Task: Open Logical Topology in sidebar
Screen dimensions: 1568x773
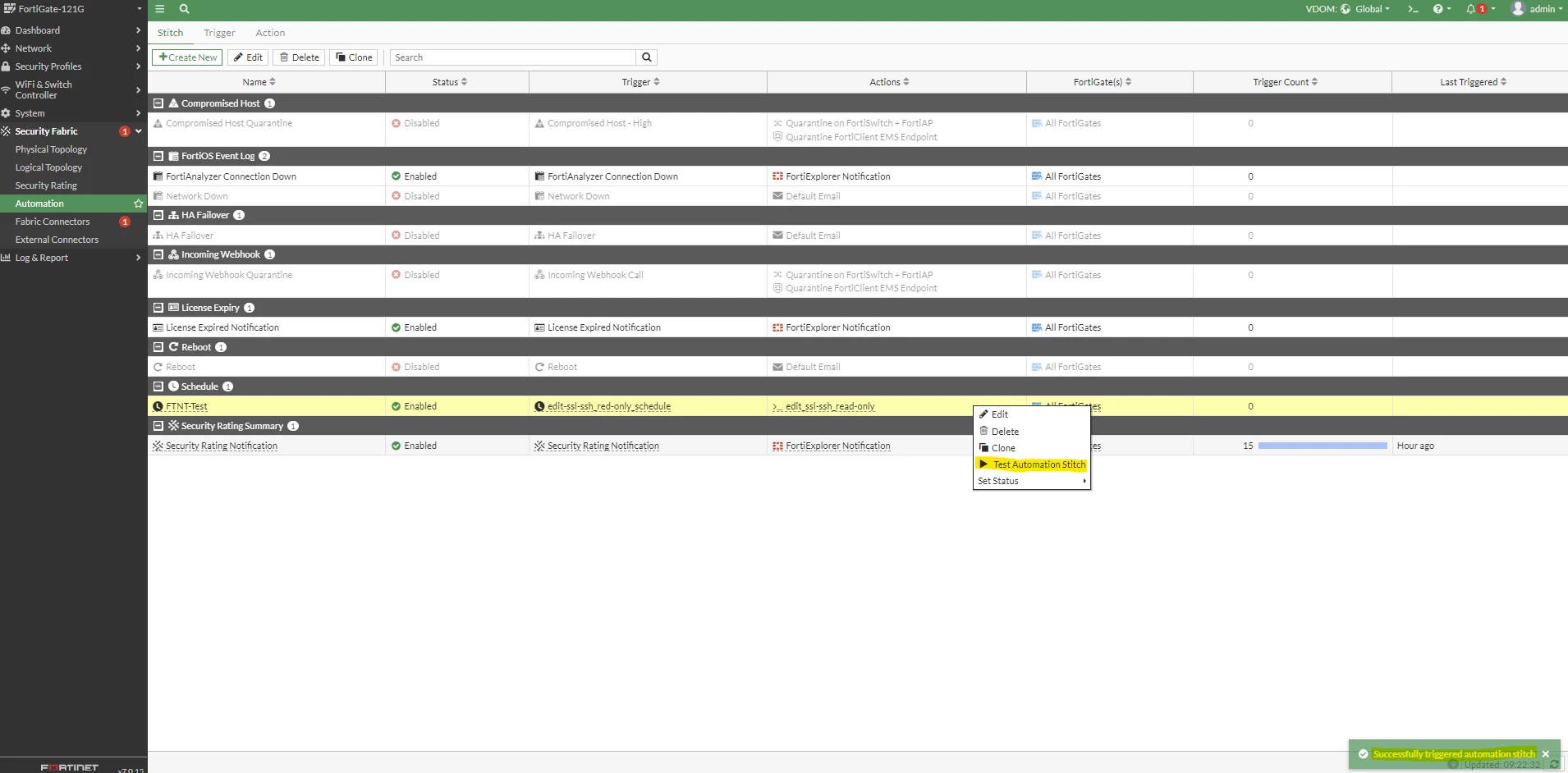Action: pos(48,167)
